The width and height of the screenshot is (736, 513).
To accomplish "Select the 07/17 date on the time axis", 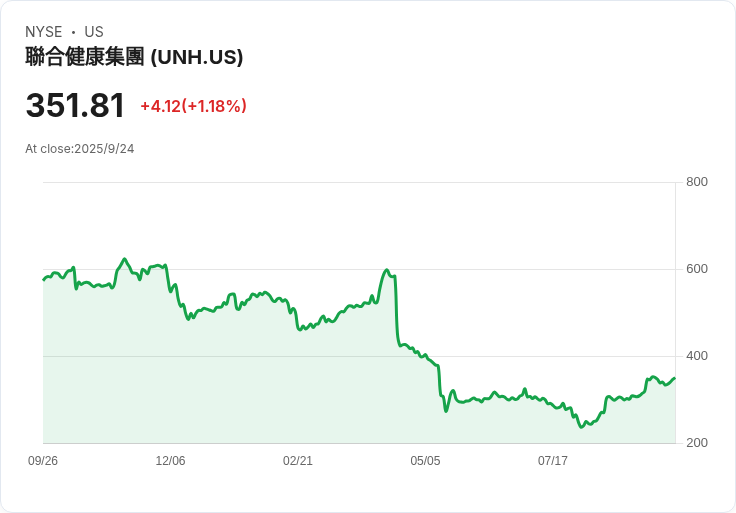I will 553,461.
